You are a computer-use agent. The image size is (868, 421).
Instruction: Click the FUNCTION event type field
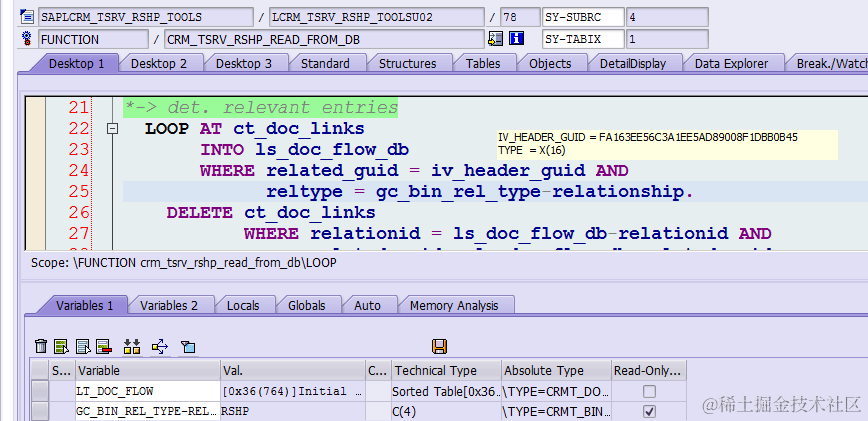coord(93,39)
